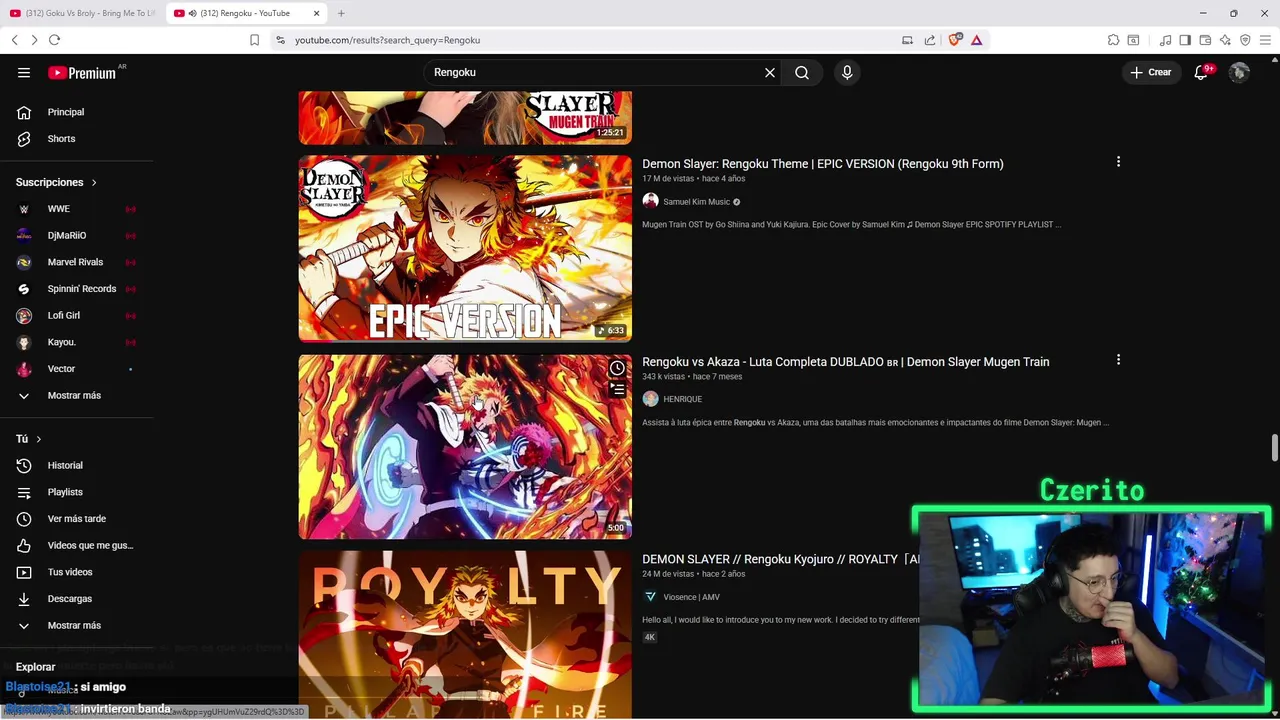
Task: Open Brave Shields lion icon
Action: point(954,40)
